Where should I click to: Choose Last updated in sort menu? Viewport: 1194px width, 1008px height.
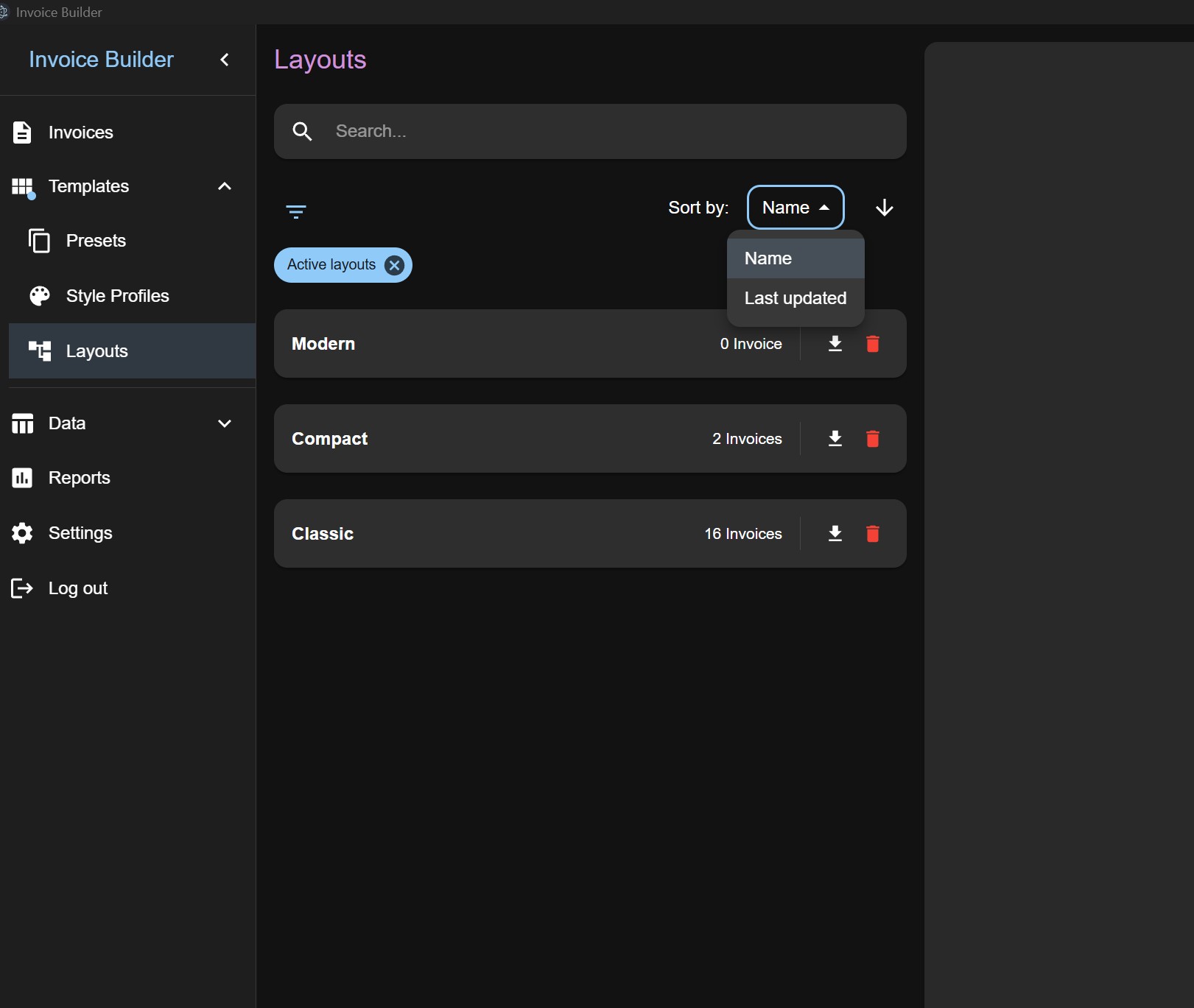tap(796, 298)
